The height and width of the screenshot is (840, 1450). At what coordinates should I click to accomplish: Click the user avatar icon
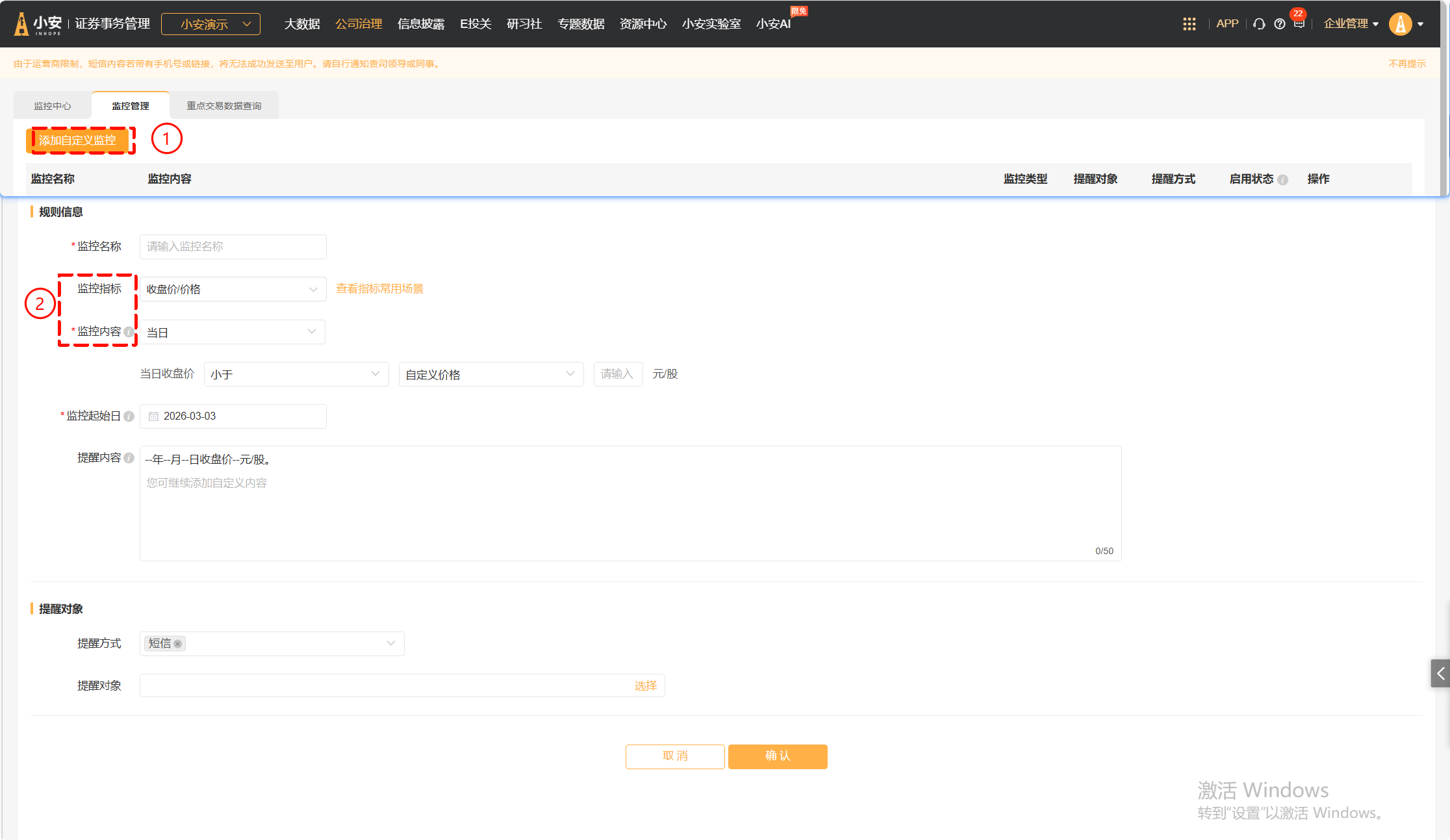pyautogui.click(x=1400, y=24)
